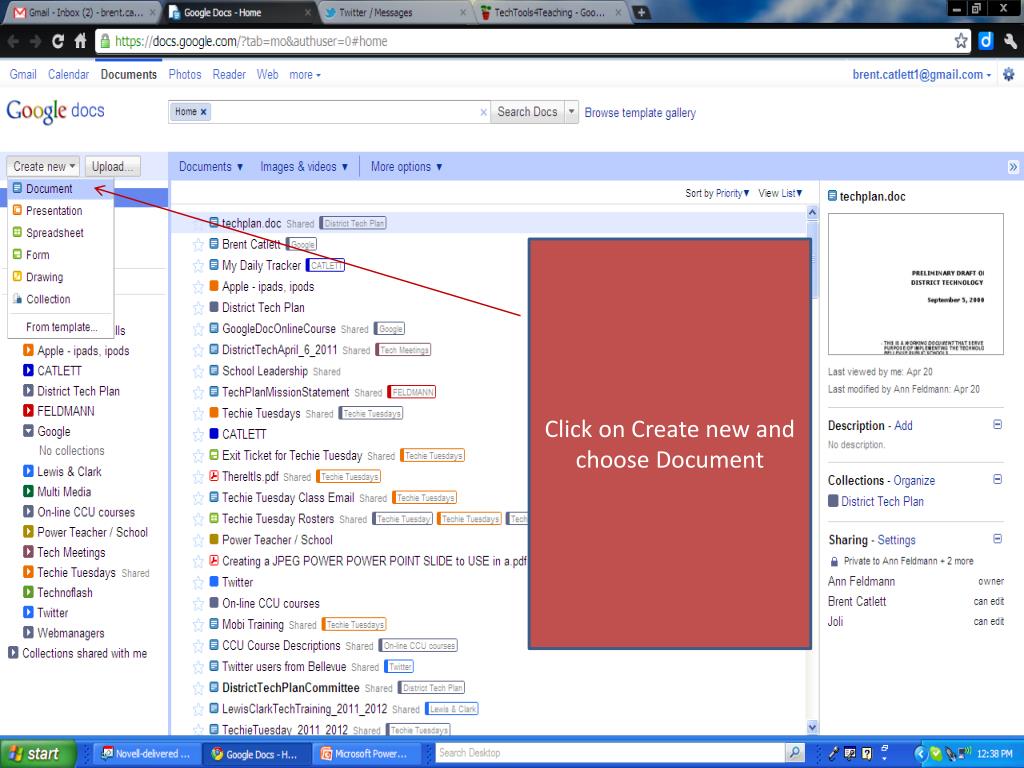The height and width of the screenshot is (768, 1024).
Task: Open the settings gear icon
Action: click(x=1009, y=74)
